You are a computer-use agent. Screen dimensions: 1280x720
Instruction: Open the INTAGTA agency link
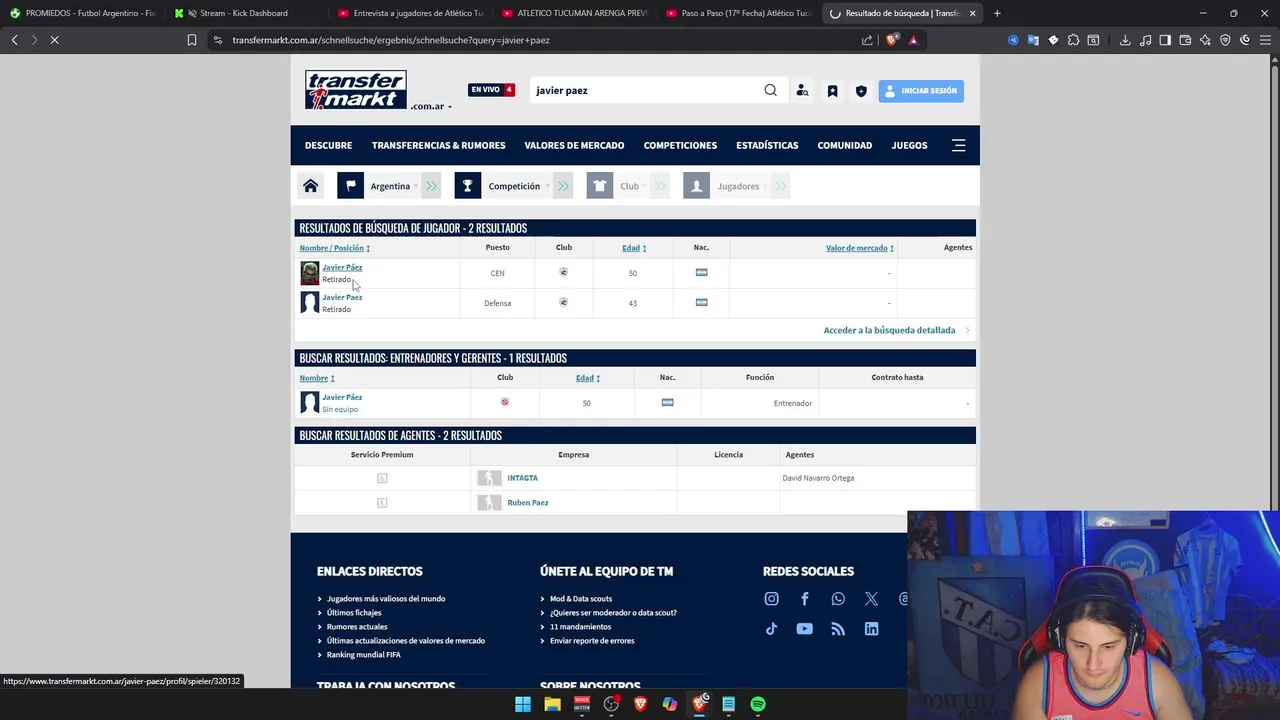tap(522, 478)
